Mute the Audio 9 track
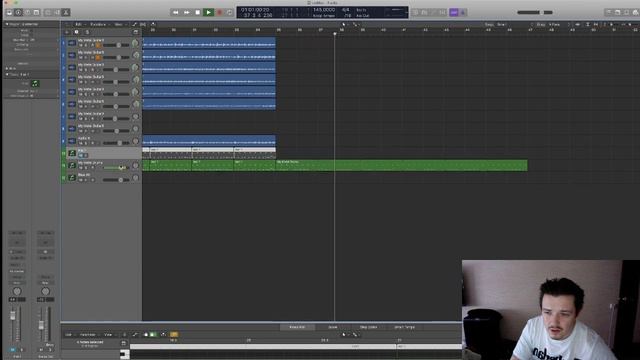 pos(80,143)
